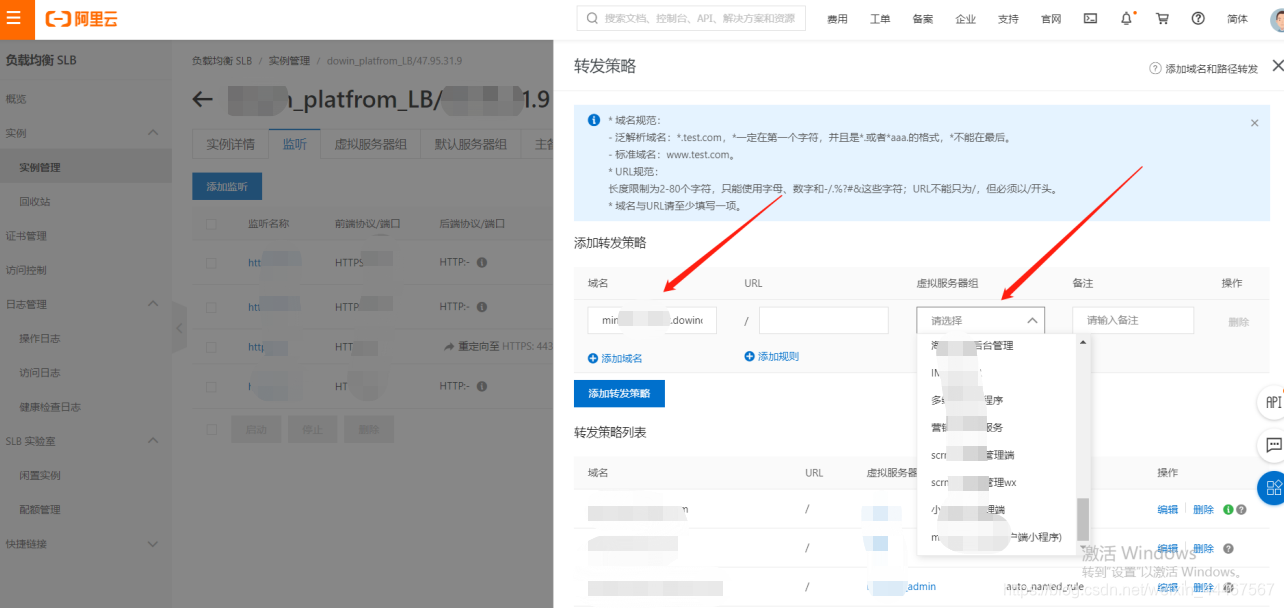The height and width of the screenshot is (608, 1284).
Task: Click the grey help icon in second policy row
Action: 1228,548
